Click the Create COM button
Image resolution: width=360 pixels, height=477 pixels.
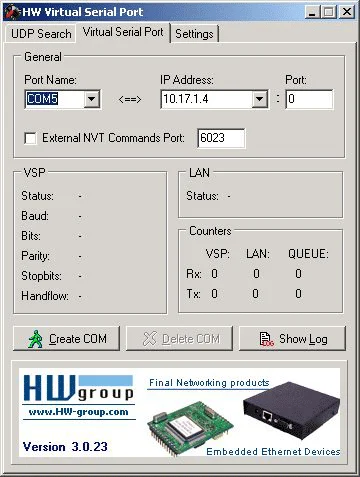click(x=66, y=339)
